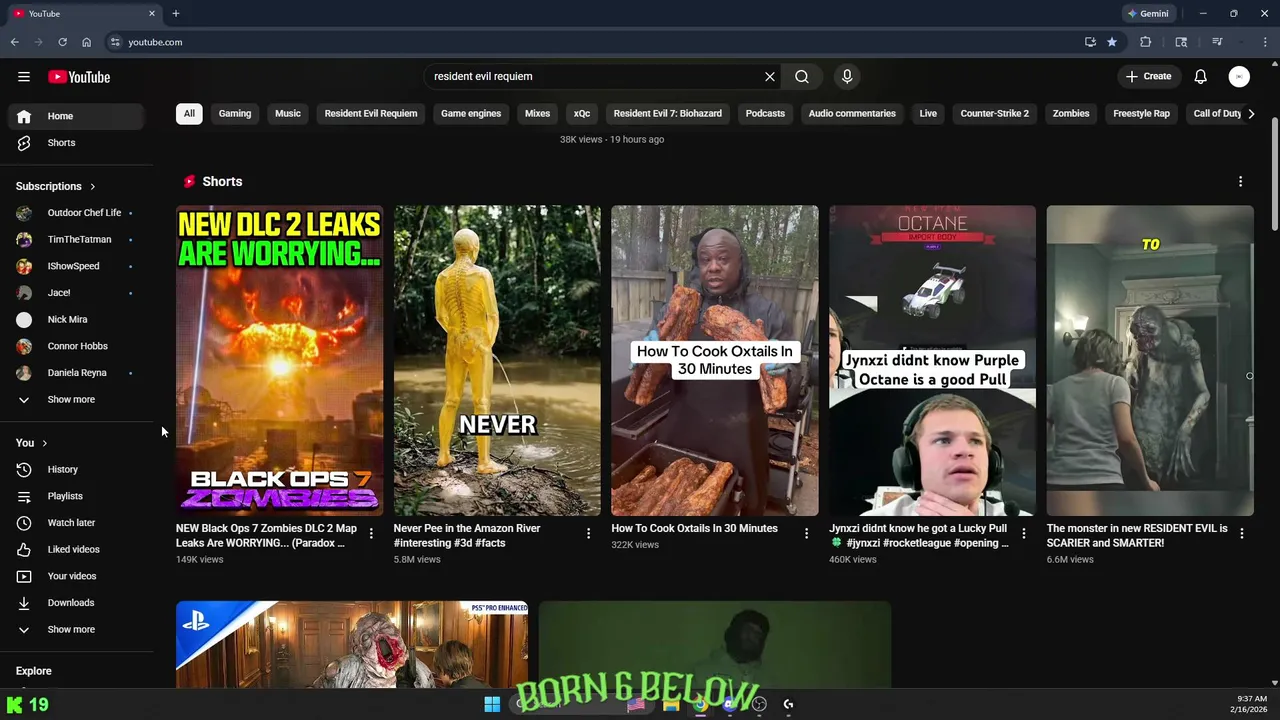Open the YouTube hamburger guide menu

point(24,77)
